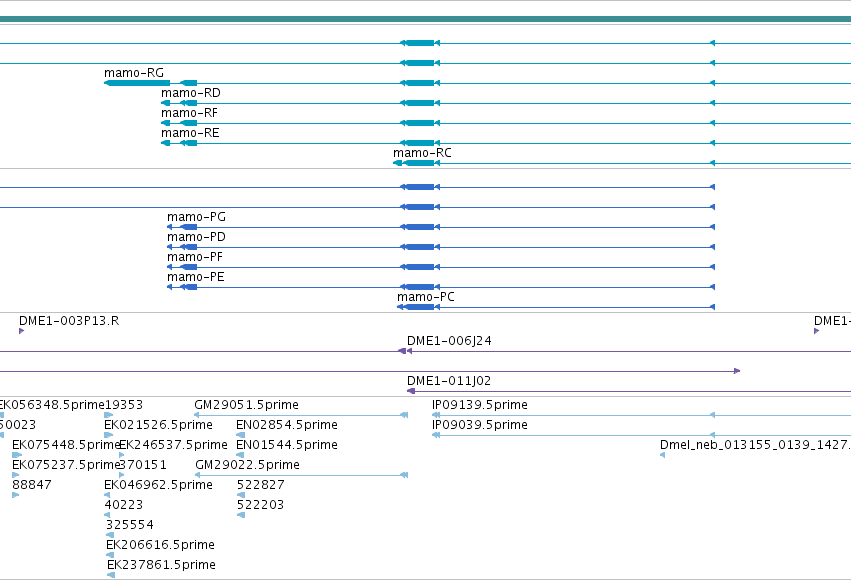Select the mamo-RE transcript label
The image size is (851, 580).
190,133
